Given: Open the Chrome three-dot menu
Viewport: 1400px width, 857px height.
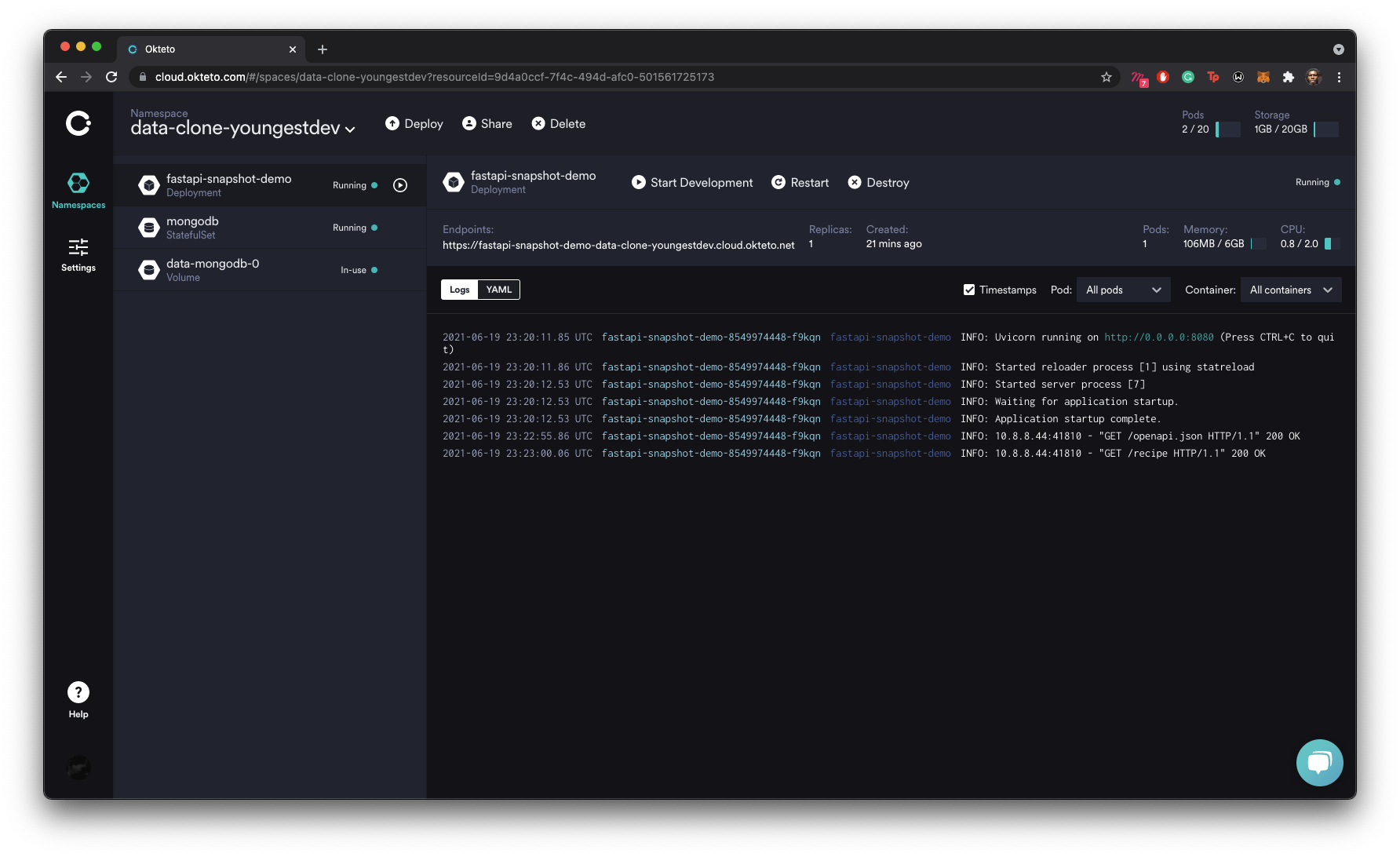Looking at the screenshot, I should [1339, 77].
